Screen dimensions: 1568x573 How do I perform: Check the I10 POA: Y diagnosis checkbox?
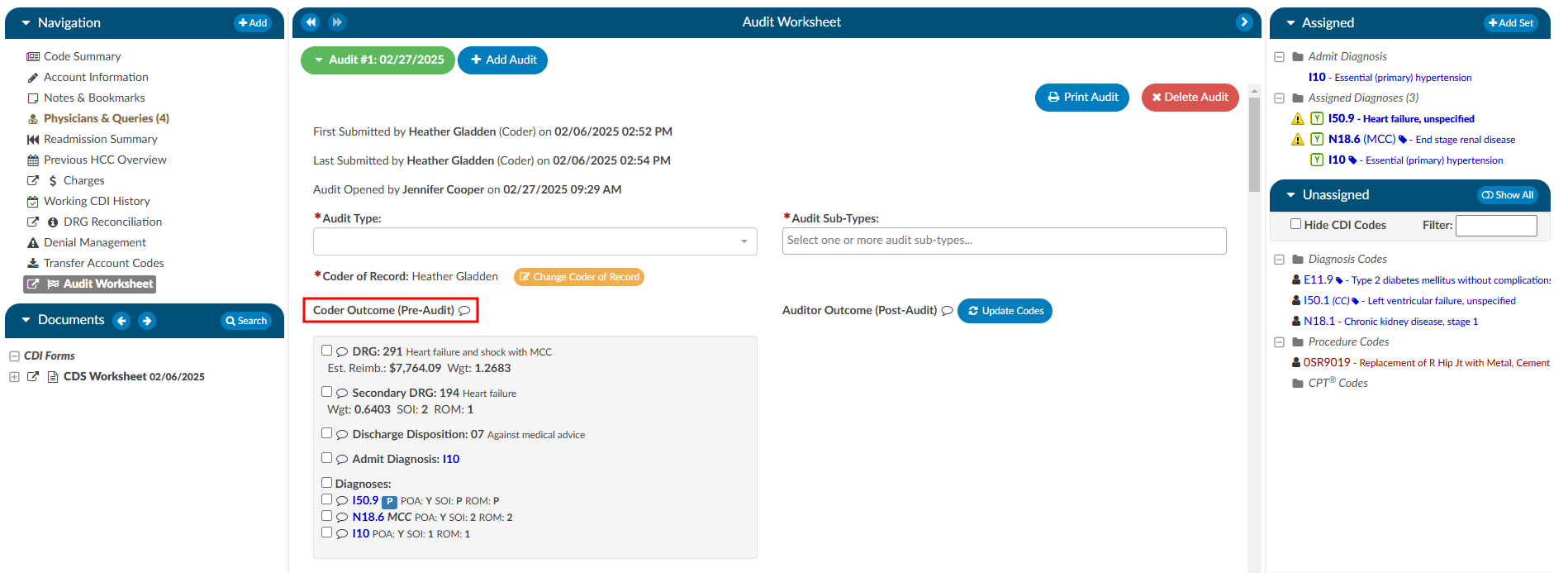click(326, 532)
